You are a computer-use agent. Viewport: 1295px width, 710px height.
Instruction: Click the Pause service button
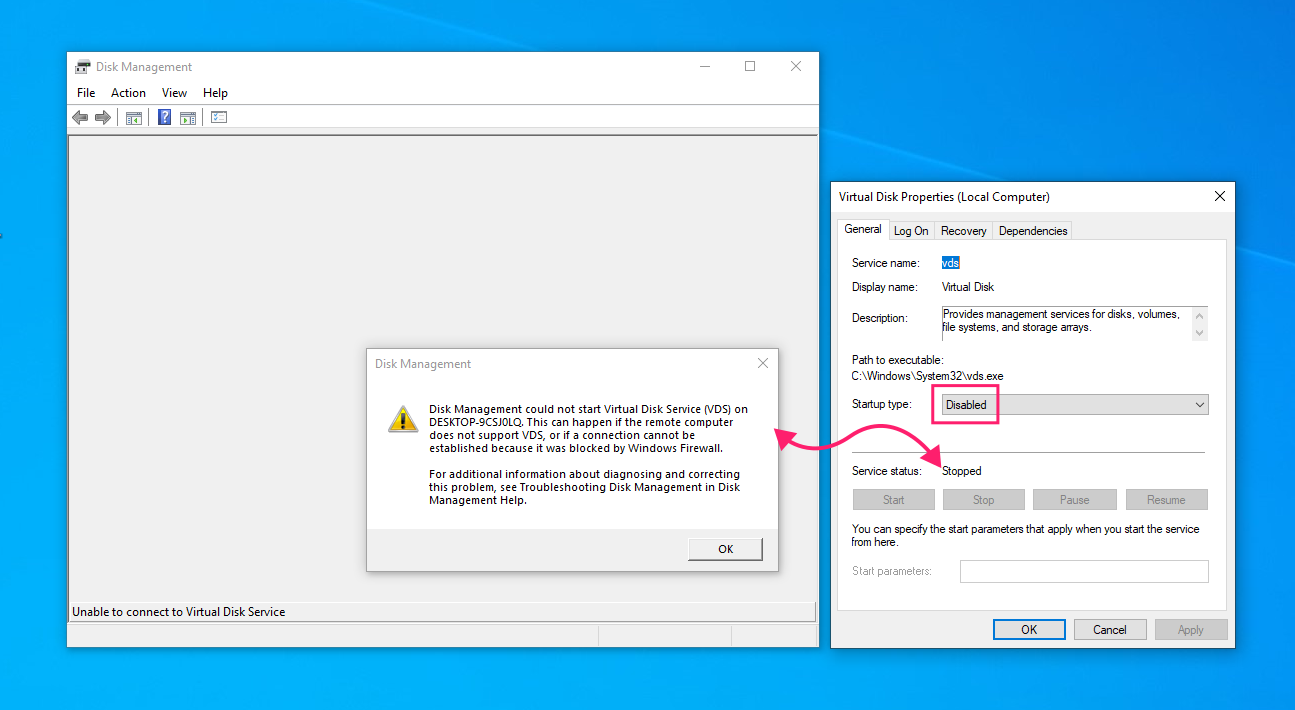[x=1075, y=500]
